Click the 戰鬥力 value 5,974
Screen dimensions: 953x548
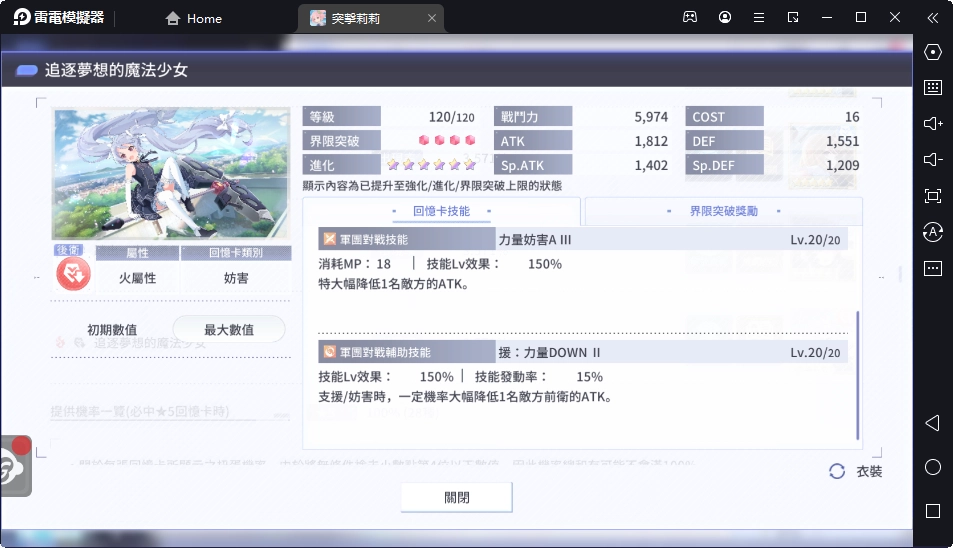tap(651, 117)
